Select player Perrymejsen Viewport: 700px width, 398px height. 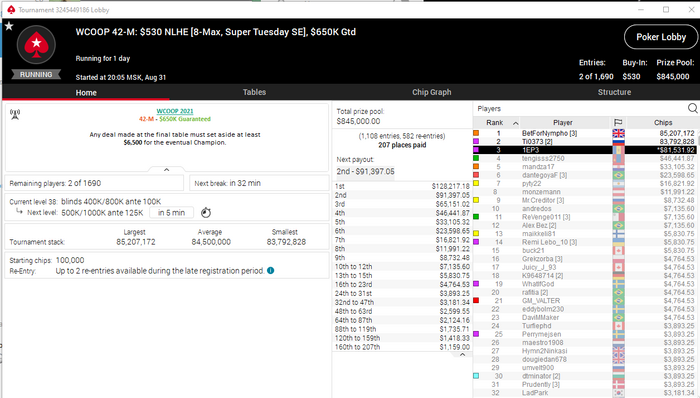coord(542,334)
